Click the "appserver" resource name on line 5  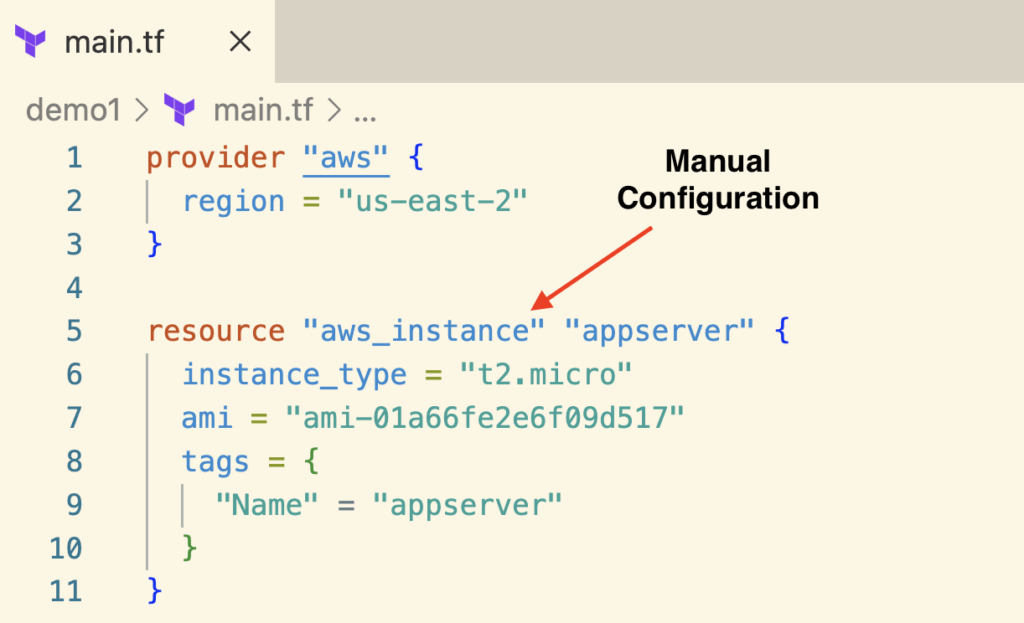tap(660, 332)
